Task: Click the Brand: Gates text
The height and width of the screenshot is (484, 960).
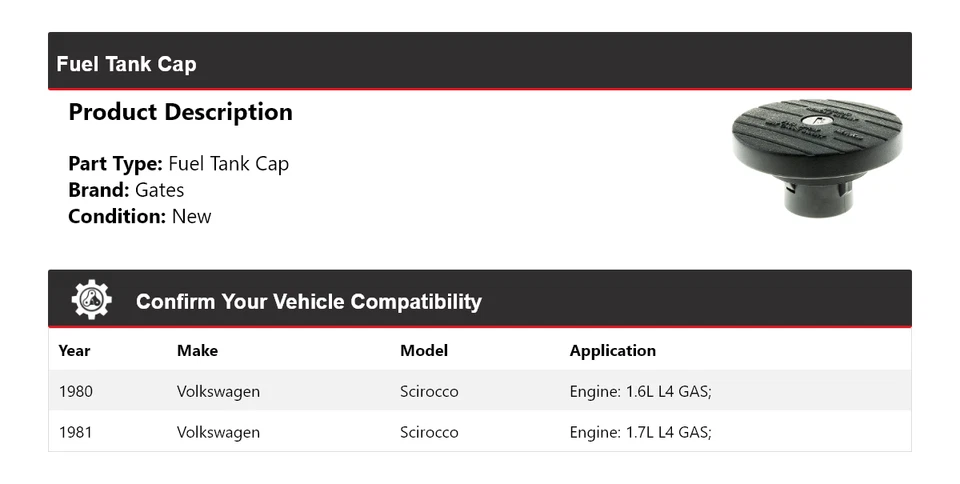Action: tap(126, 190)
